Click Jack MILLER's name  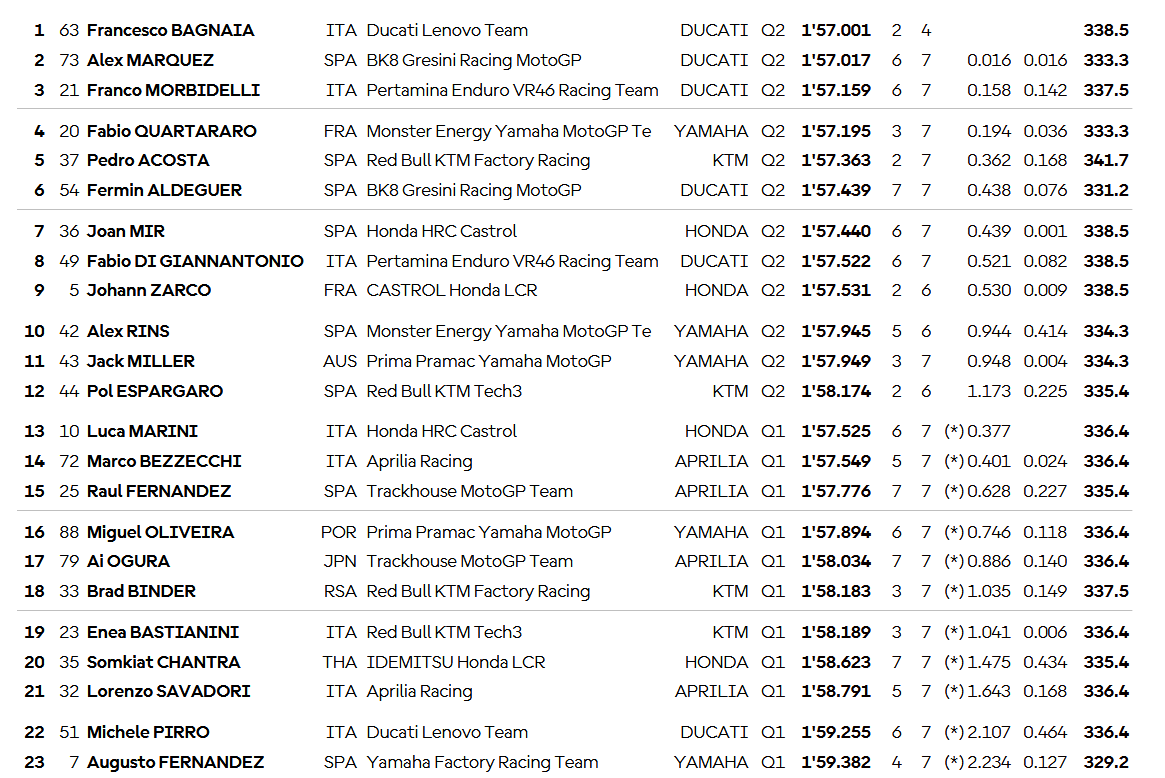point(140,361)
